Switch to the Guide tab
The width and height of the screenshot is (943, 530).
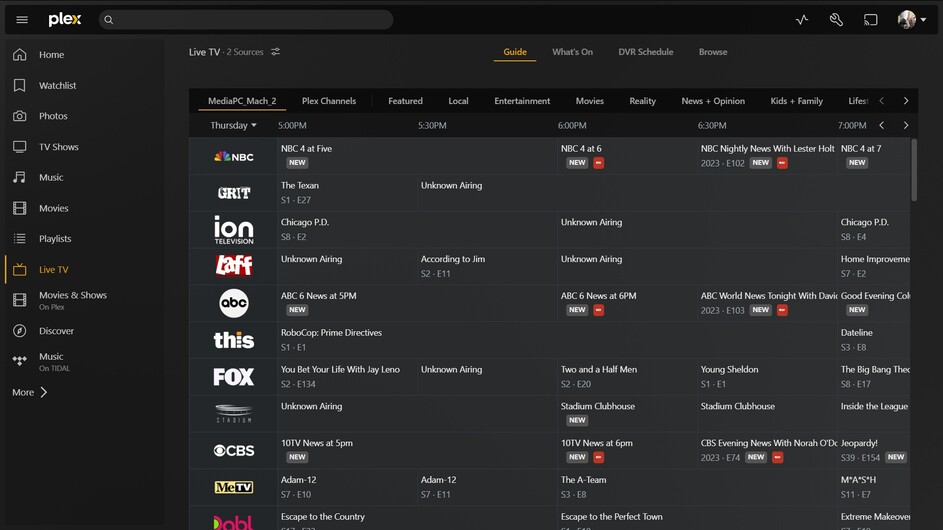coord(515,52)
